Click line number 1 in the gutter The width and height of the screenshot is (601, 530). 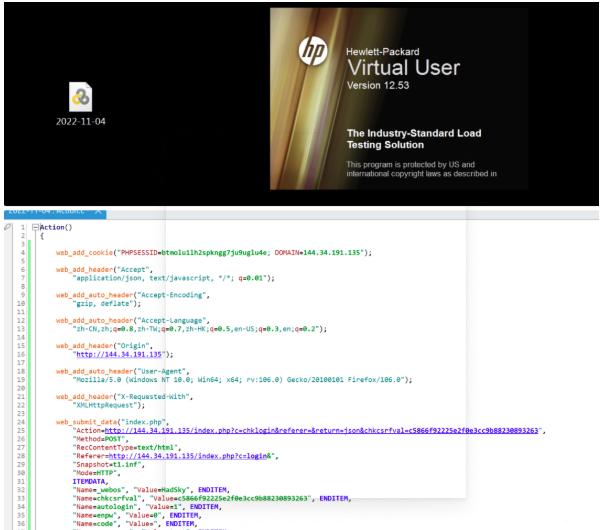(23, 227)
